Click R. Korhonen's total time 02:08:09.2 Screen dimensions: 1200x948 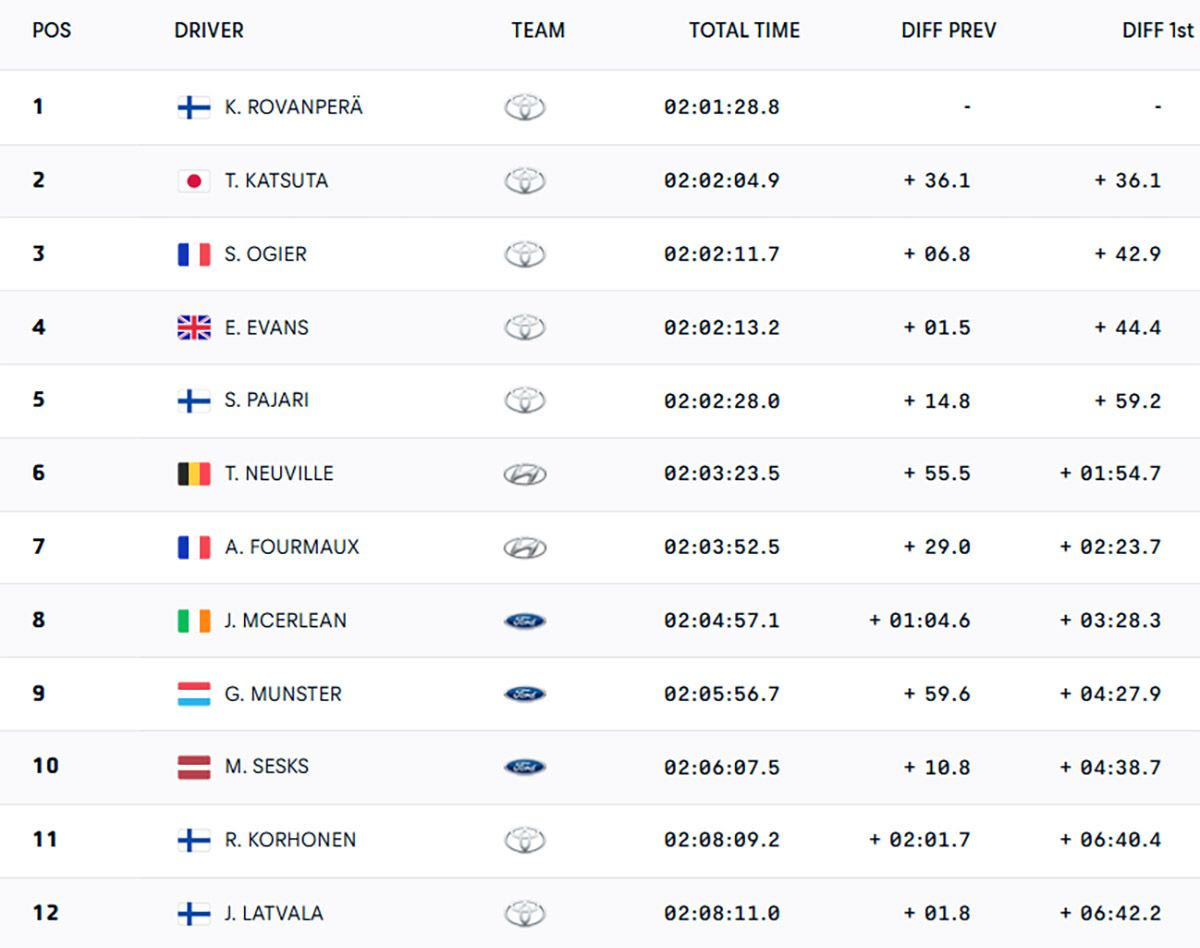[x=721, y=840]
